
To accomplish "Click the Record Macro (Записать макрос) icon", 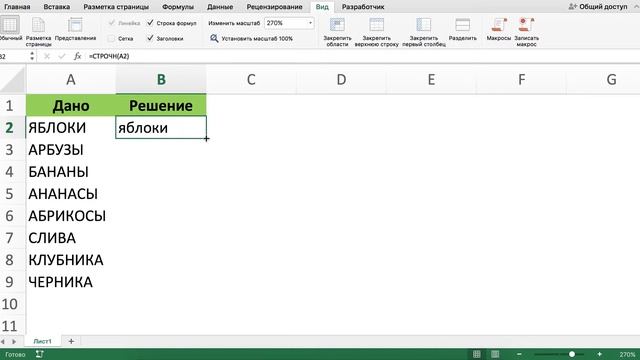I will 526,25.
